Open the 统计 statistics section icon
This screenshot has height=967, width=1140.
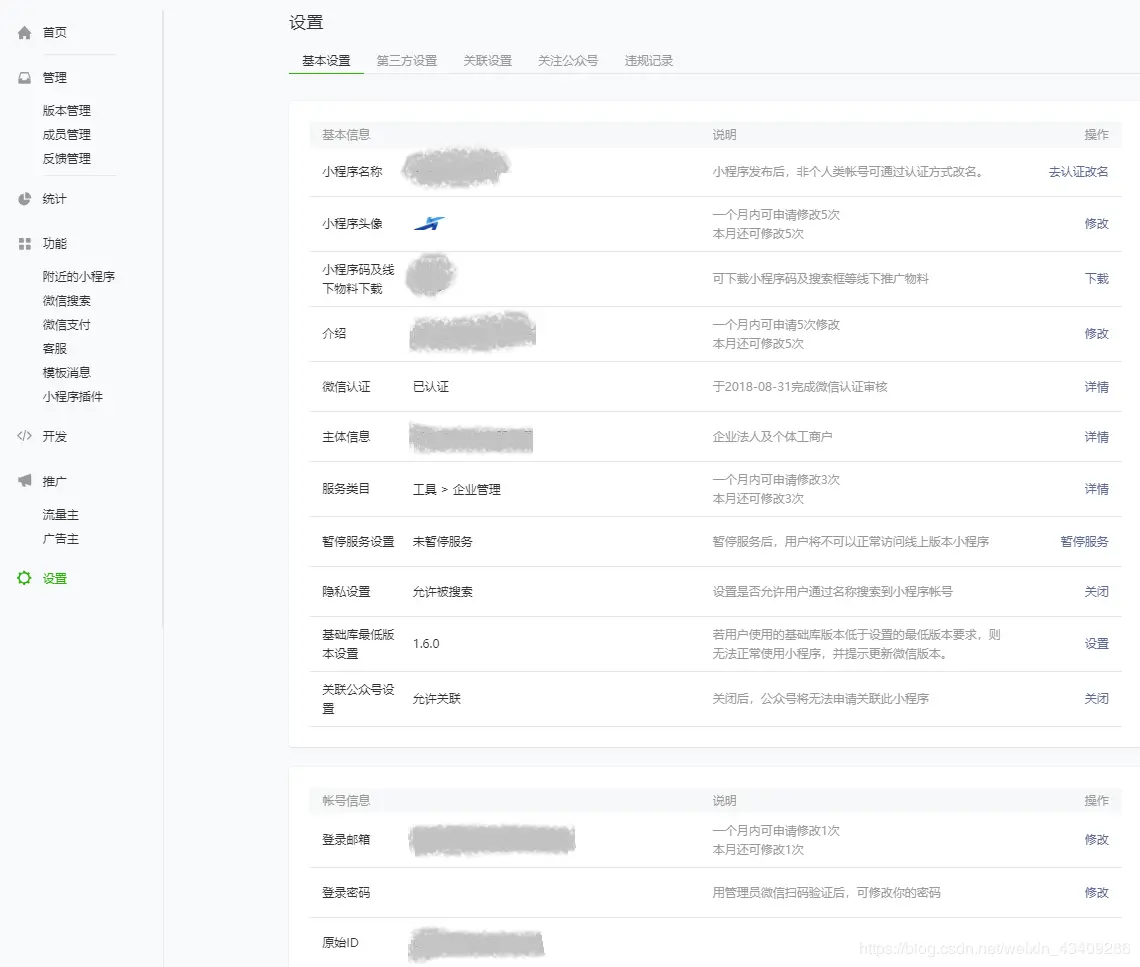pos(23,198)
